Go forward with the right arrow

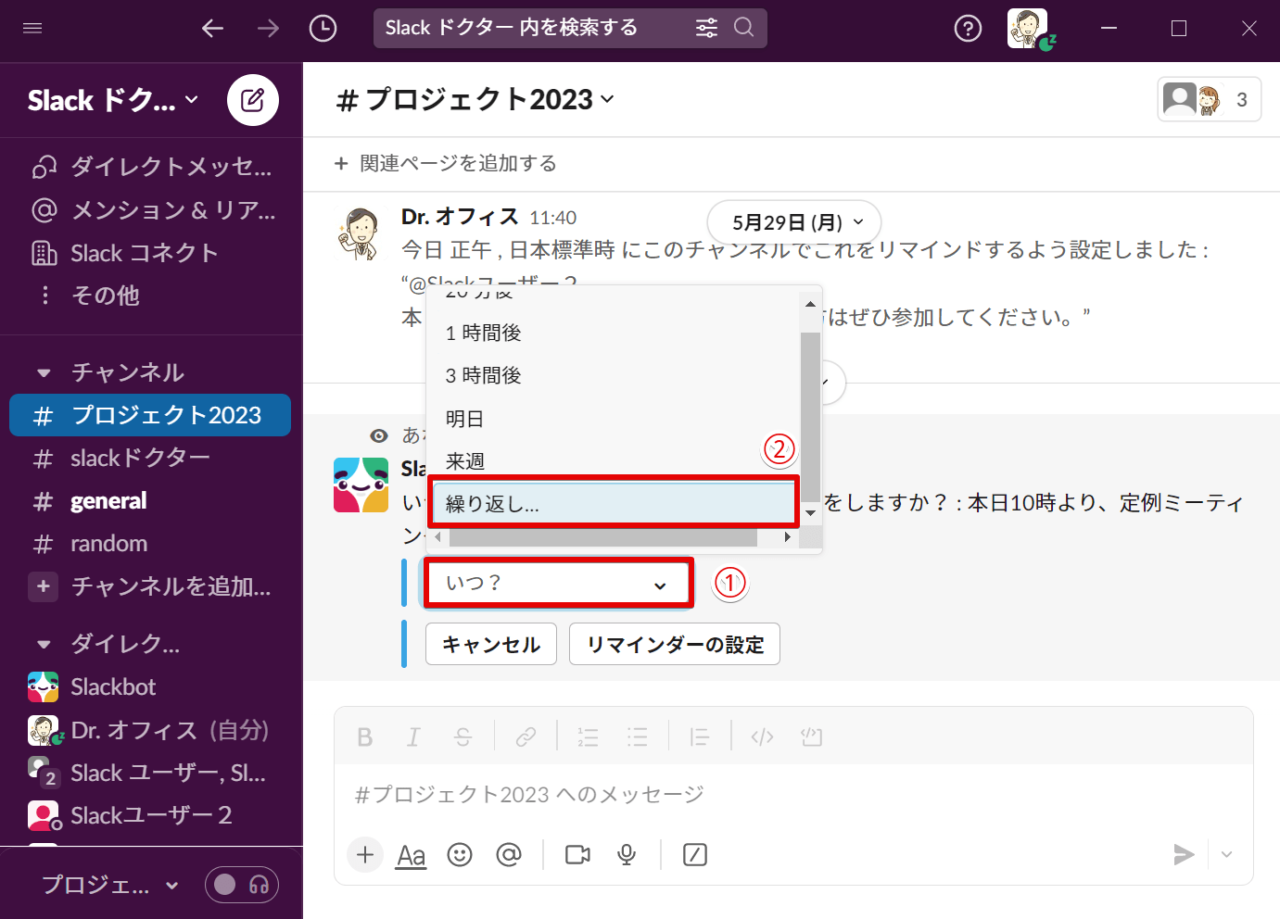click(268, 28)
